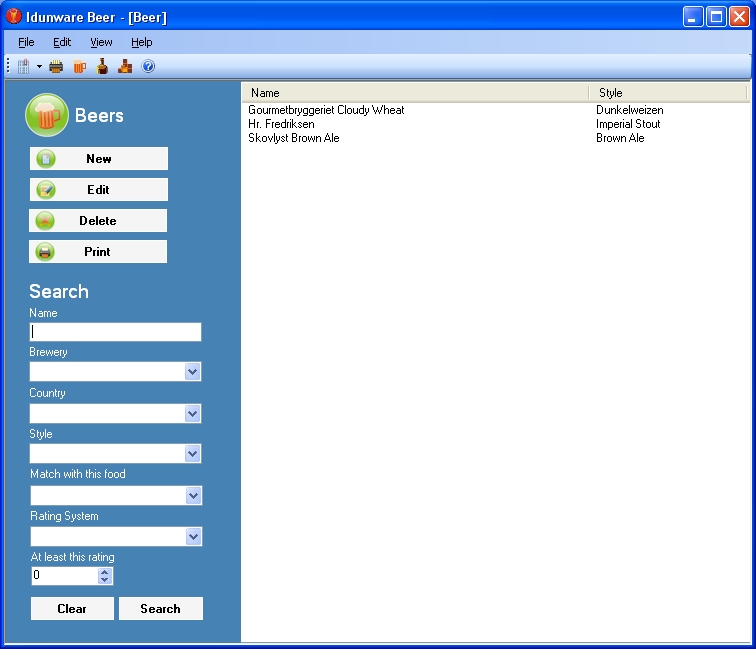This screenshot has height=649, width=756.
Task: Click the stacked crates toolbar icon
Action: pos(125,66)
